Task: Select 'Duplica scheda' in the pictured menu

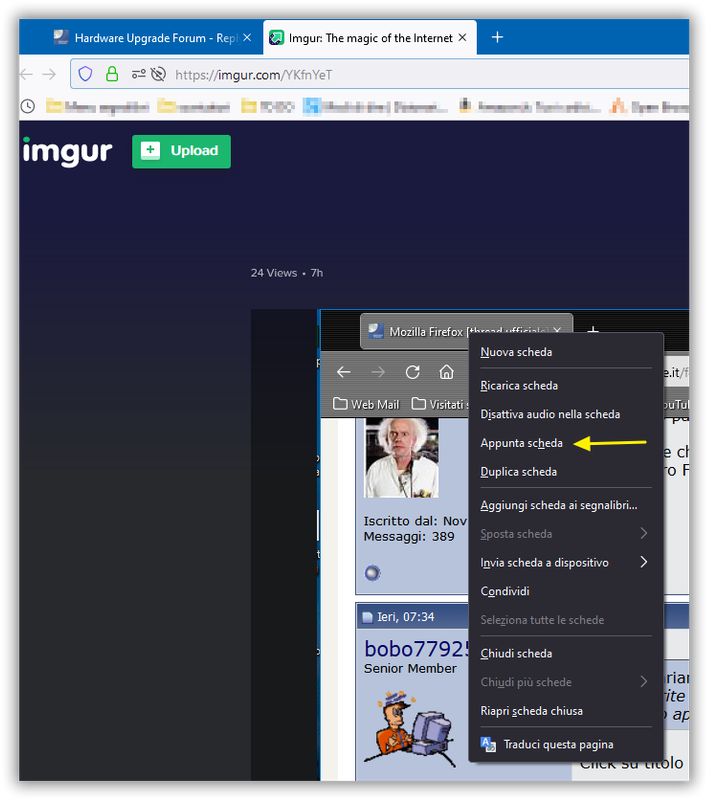Action: point(566,471)
